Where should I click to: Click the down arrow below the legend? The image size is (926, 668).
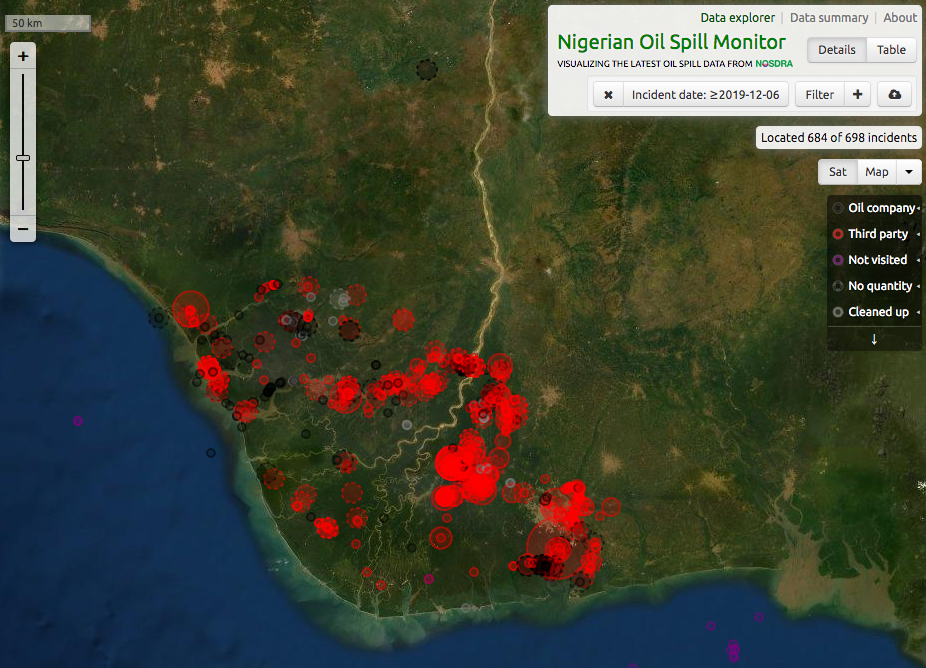click(874, 339)
